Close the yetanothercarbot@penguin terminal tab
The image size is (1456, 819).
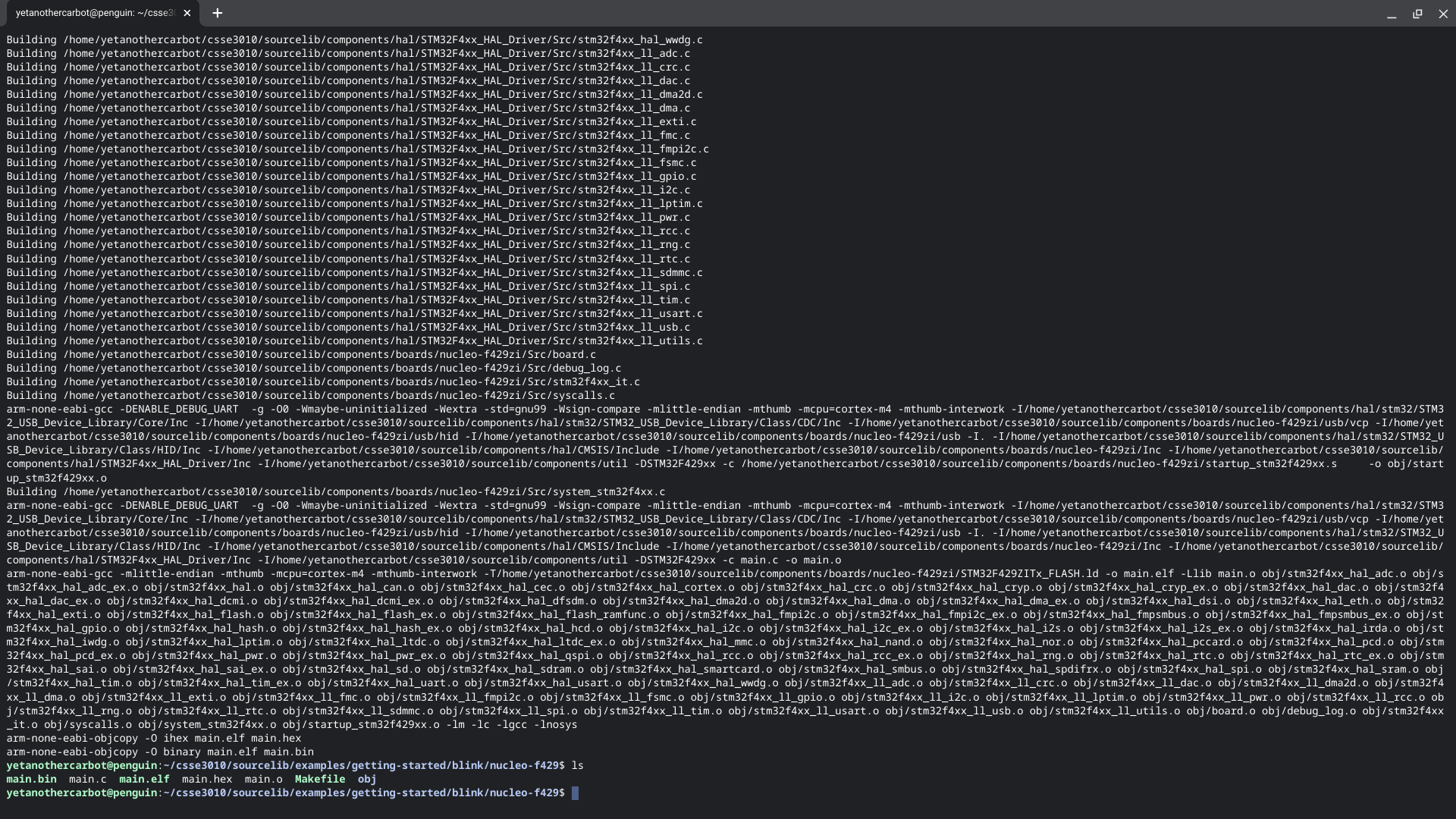pos(187,13)
